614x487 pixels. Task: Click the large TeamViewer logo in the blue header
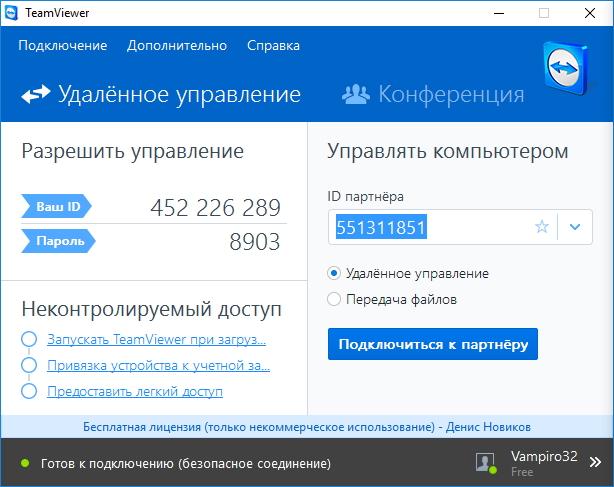pyautogui.click(x=566, y=69)
